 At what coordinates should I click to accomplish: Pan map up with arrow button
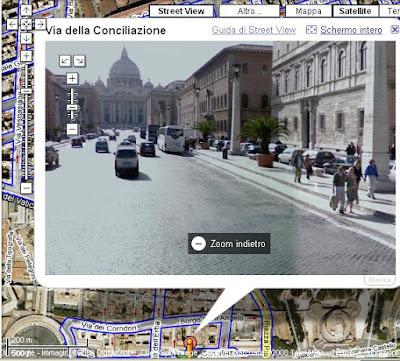(x=26, y=10)
